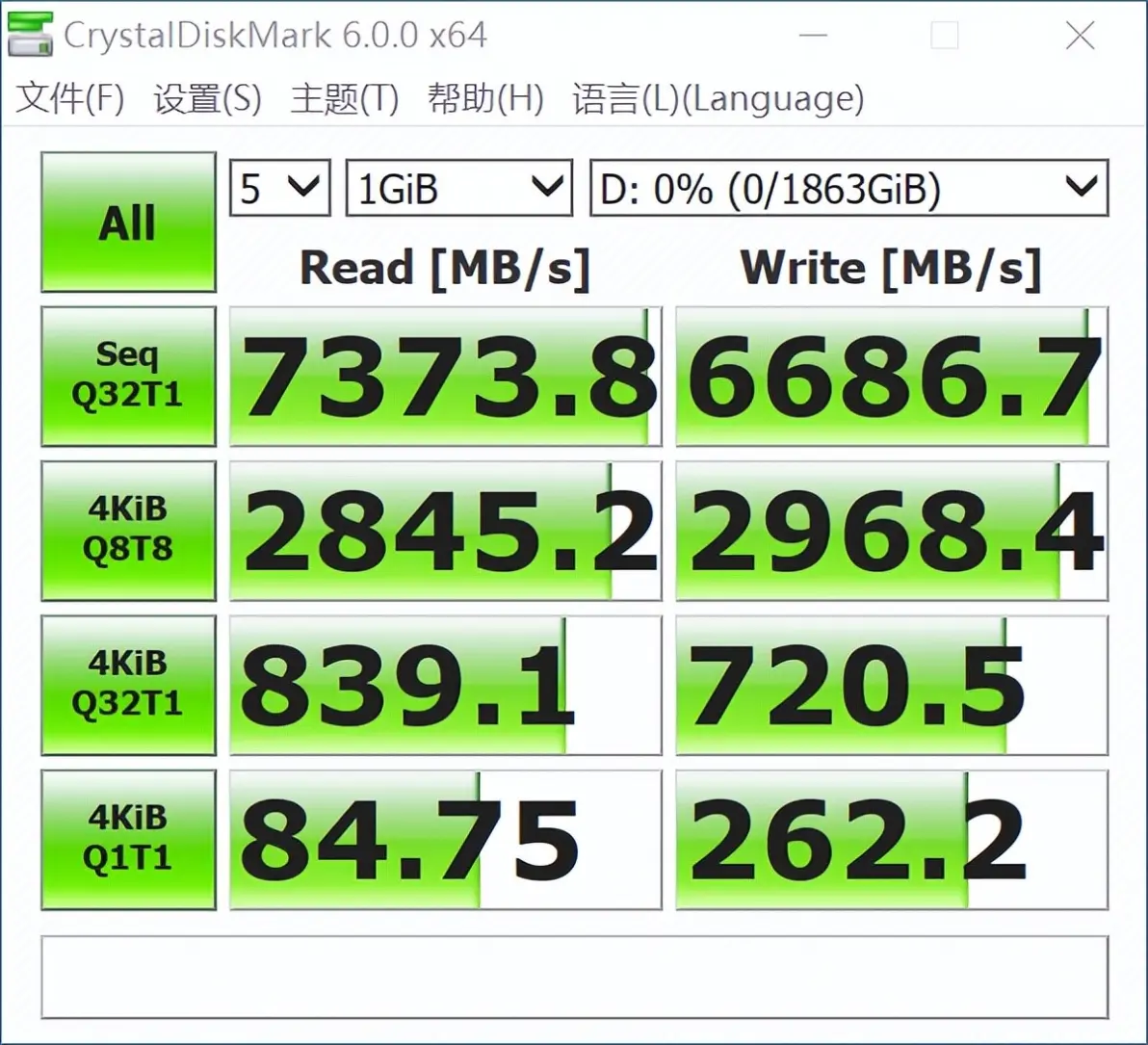Close the CrystalDiskMark window
1148x1045 pixels.
(1080, 35)
